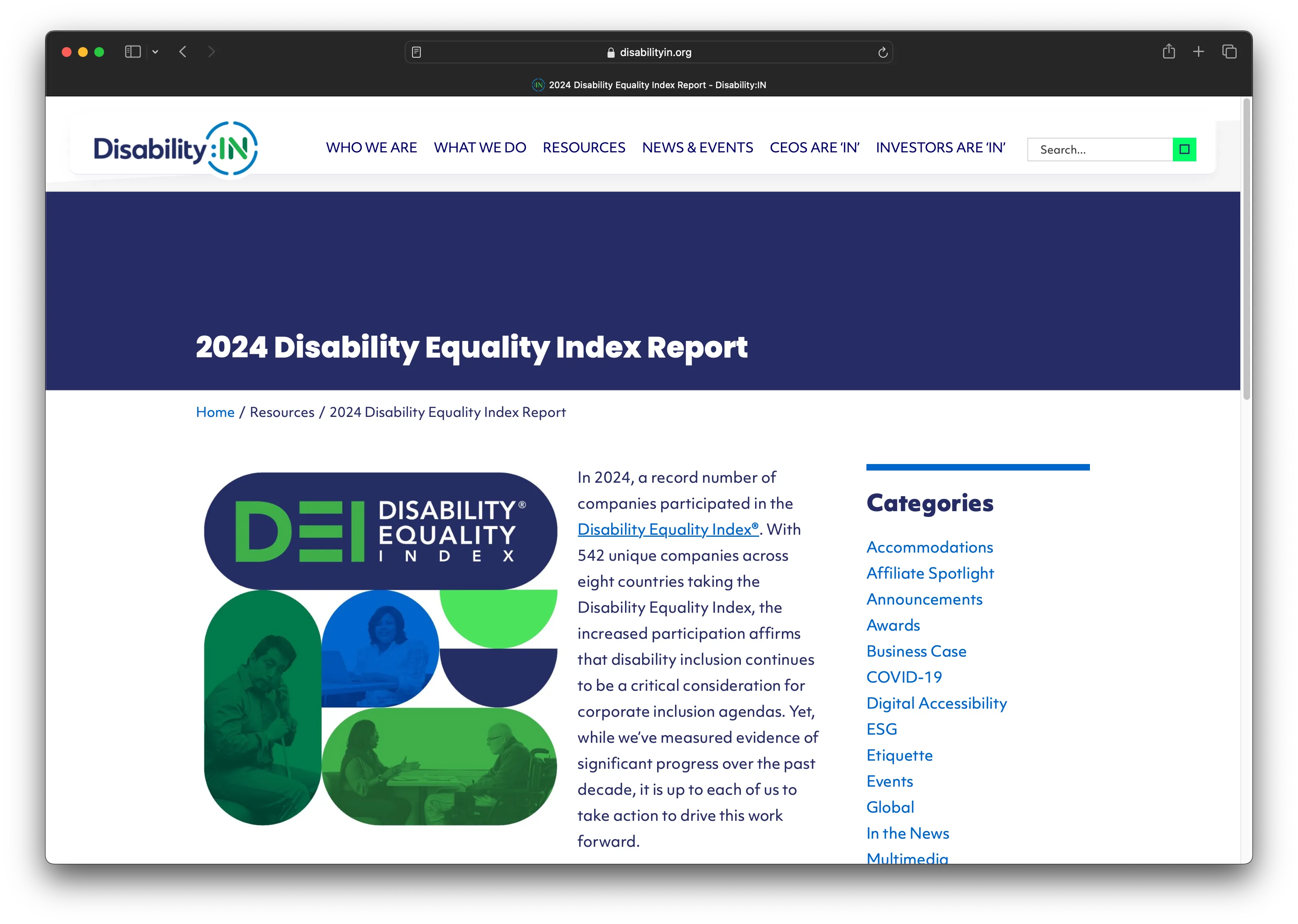
Task: Click the disabilityin.org address field
Action: pyautogui.click(x=649, y=52)
